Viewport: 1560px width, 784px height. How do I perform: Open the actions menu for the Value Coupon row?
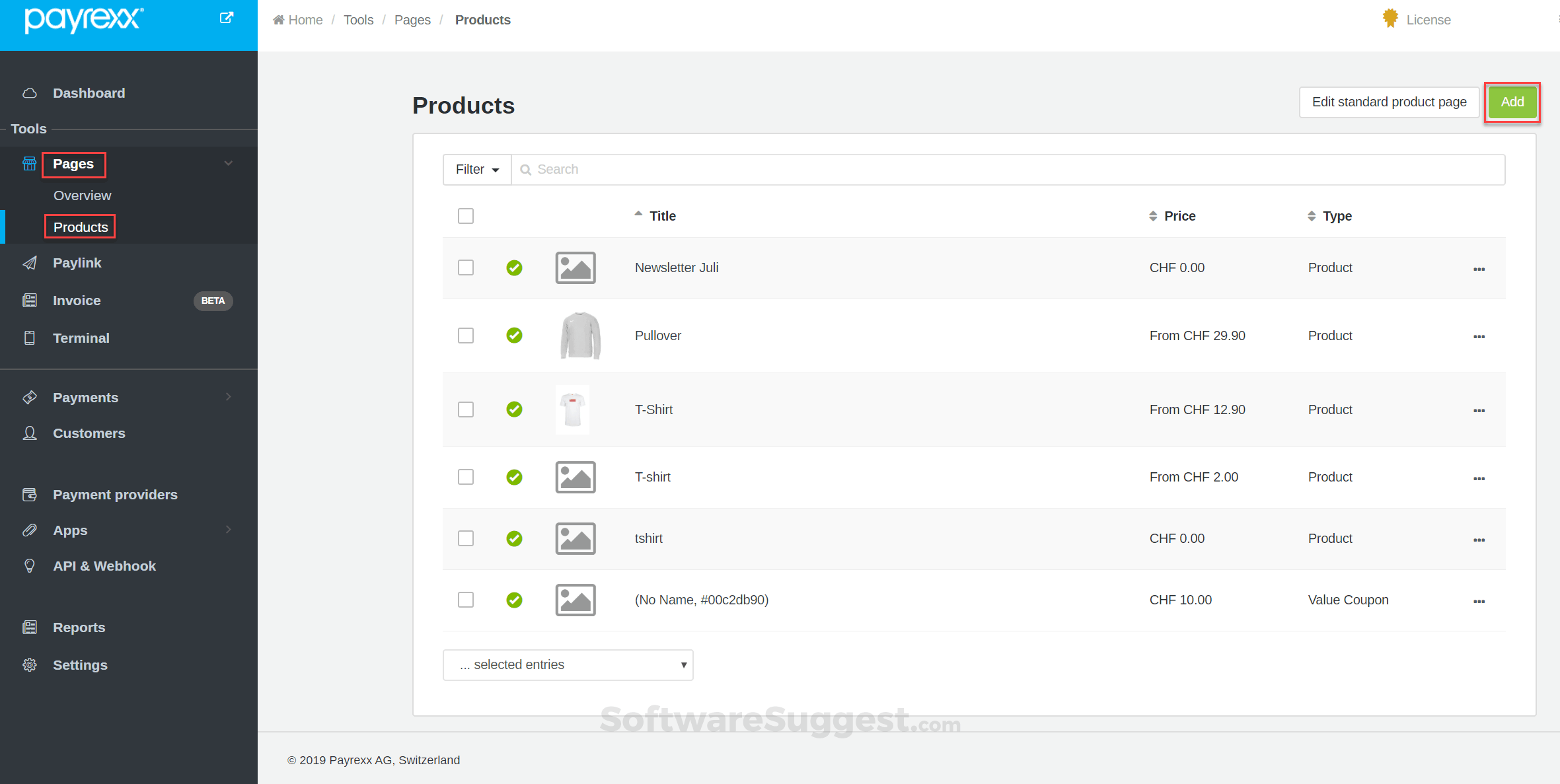(1479, 601)
